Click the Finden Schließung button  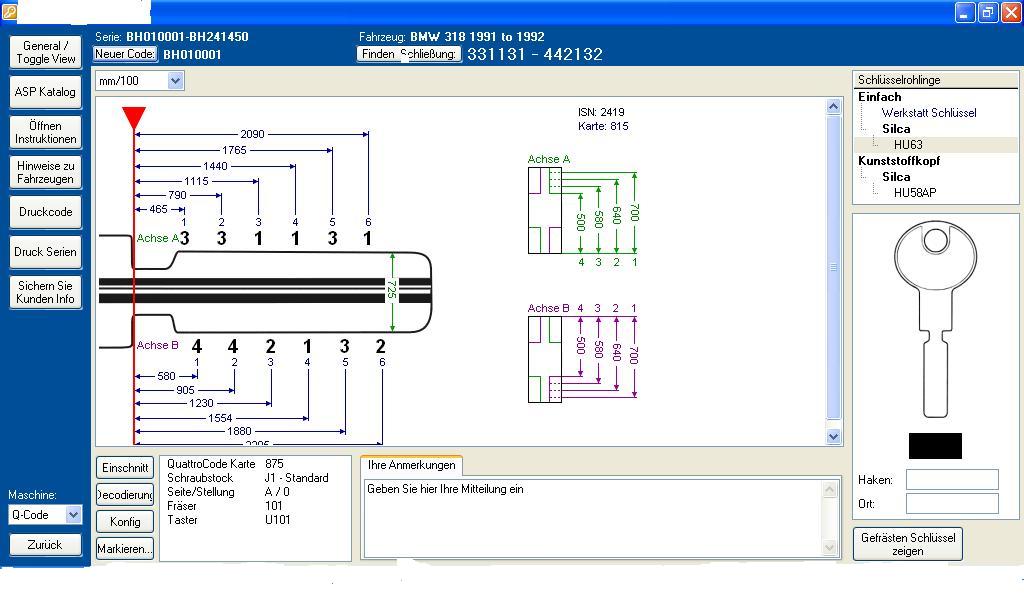coord(408,54)
